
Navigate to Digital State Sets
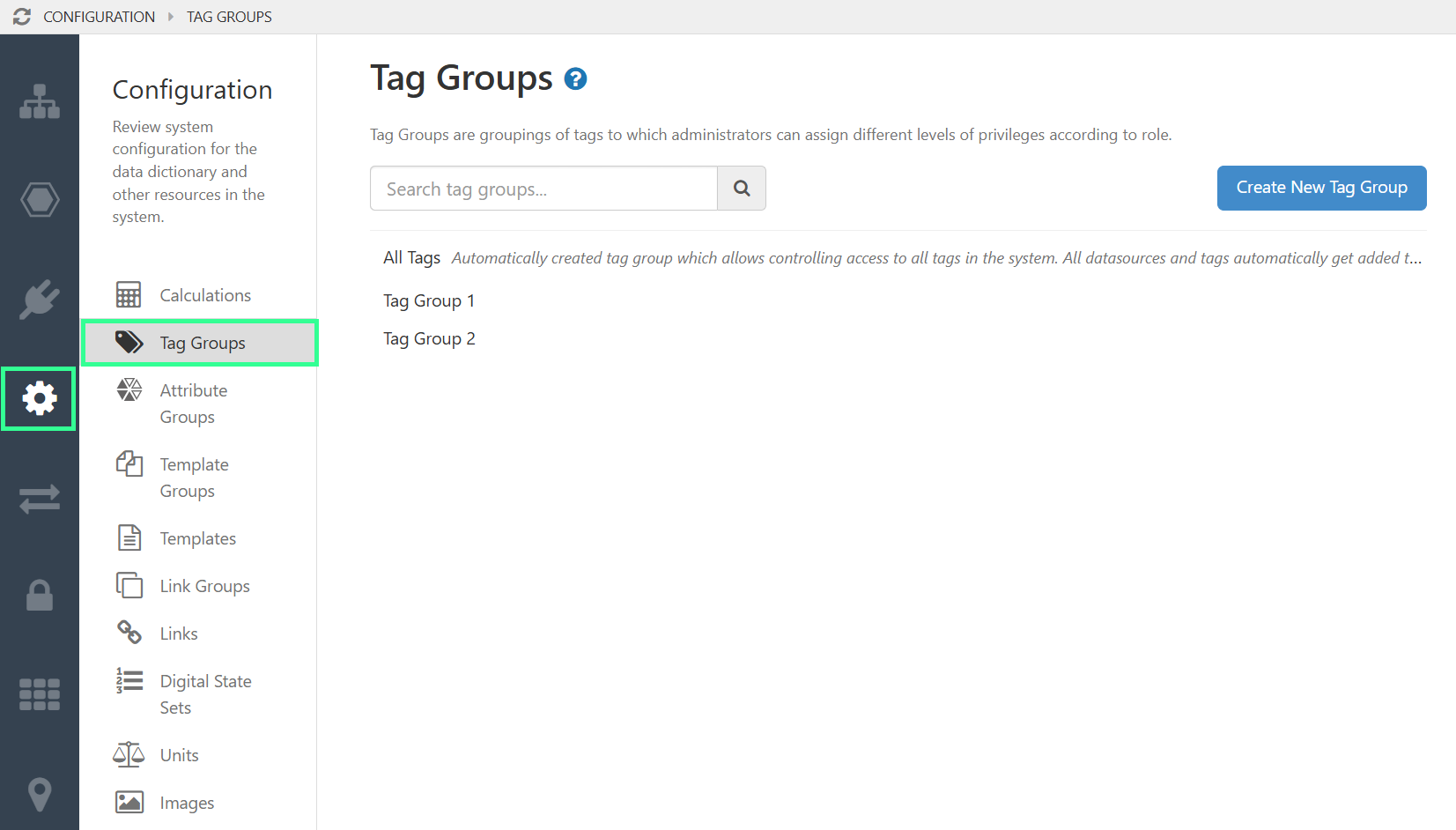205,693
